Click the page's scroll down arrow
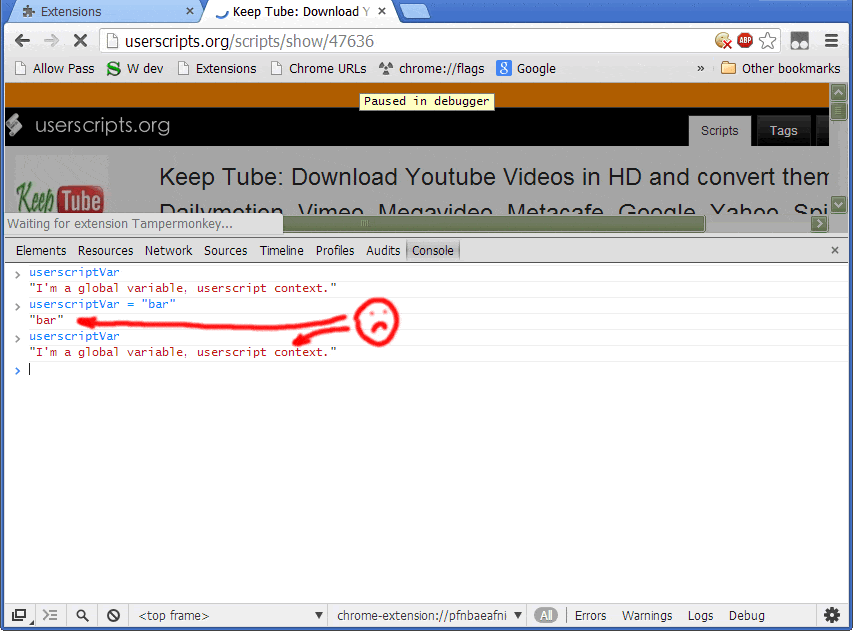The width and height of the screenshot is (853, 631). coord(838,205)
